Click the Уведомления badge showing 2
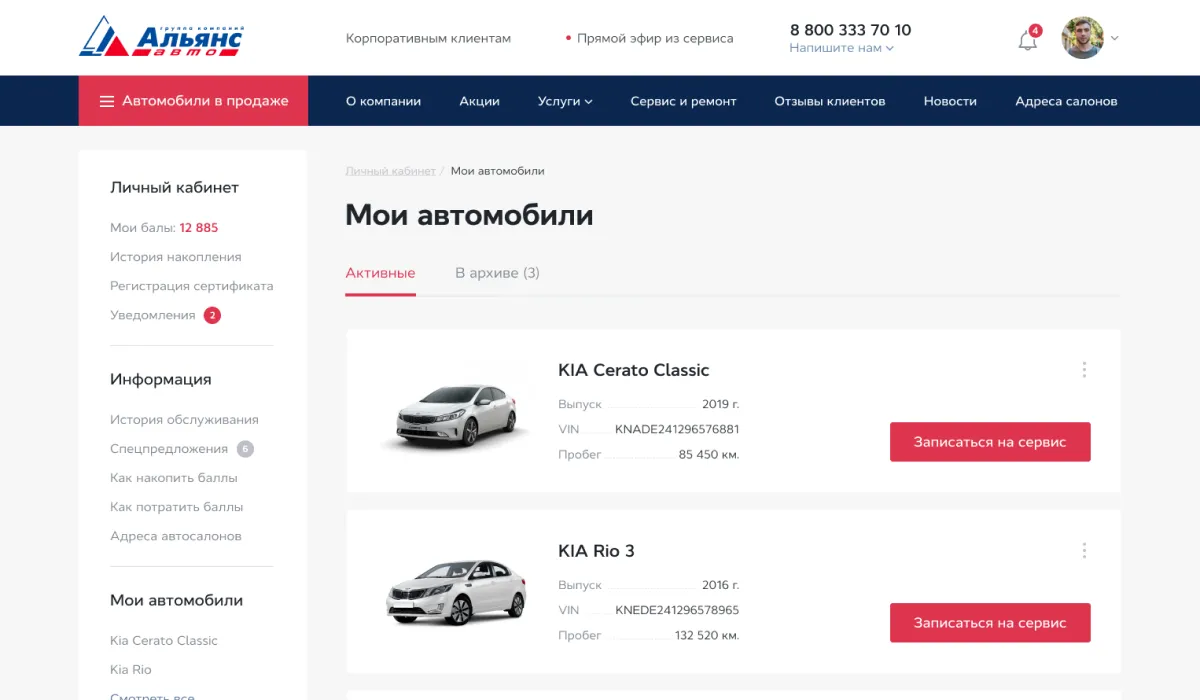 [212, 315]
